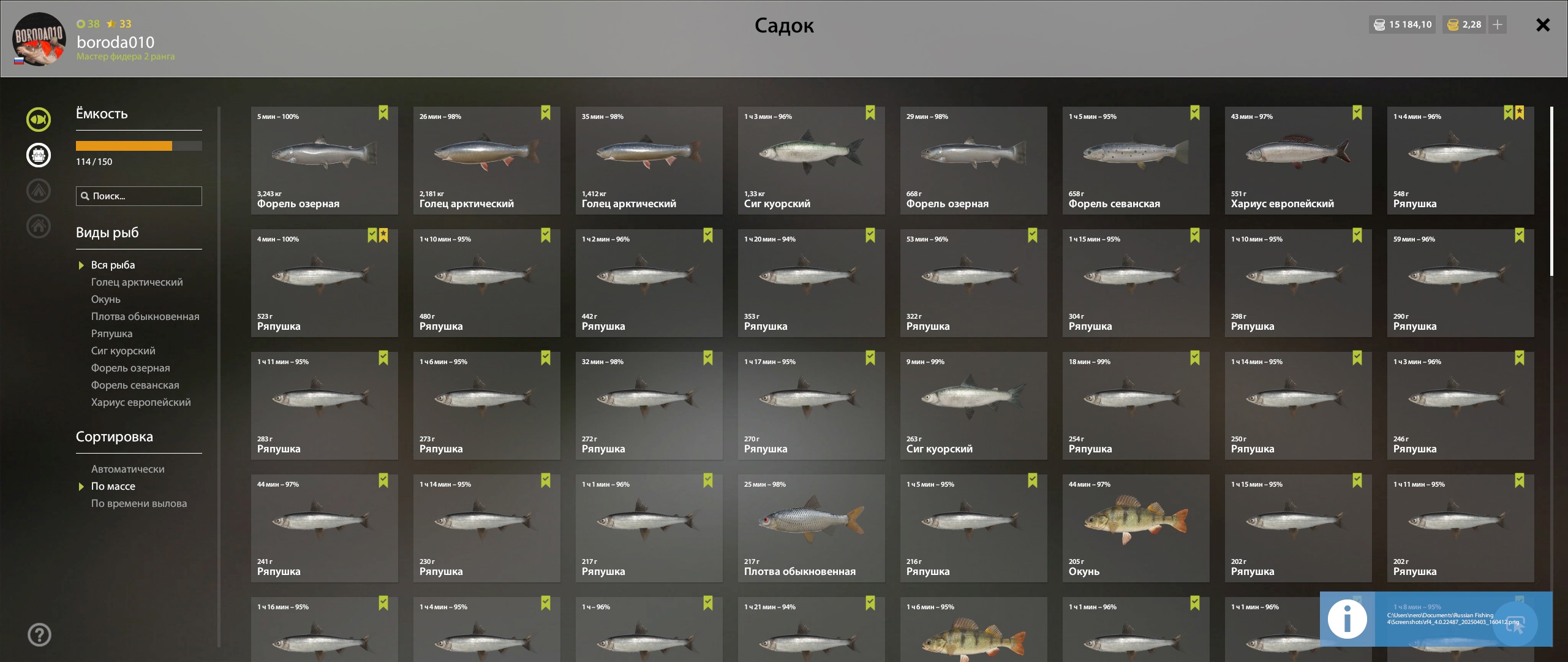Click the boroda010 profile avatar
Image resolution: width=1568 pixels, height=662 pixels.
coord(39,39)
